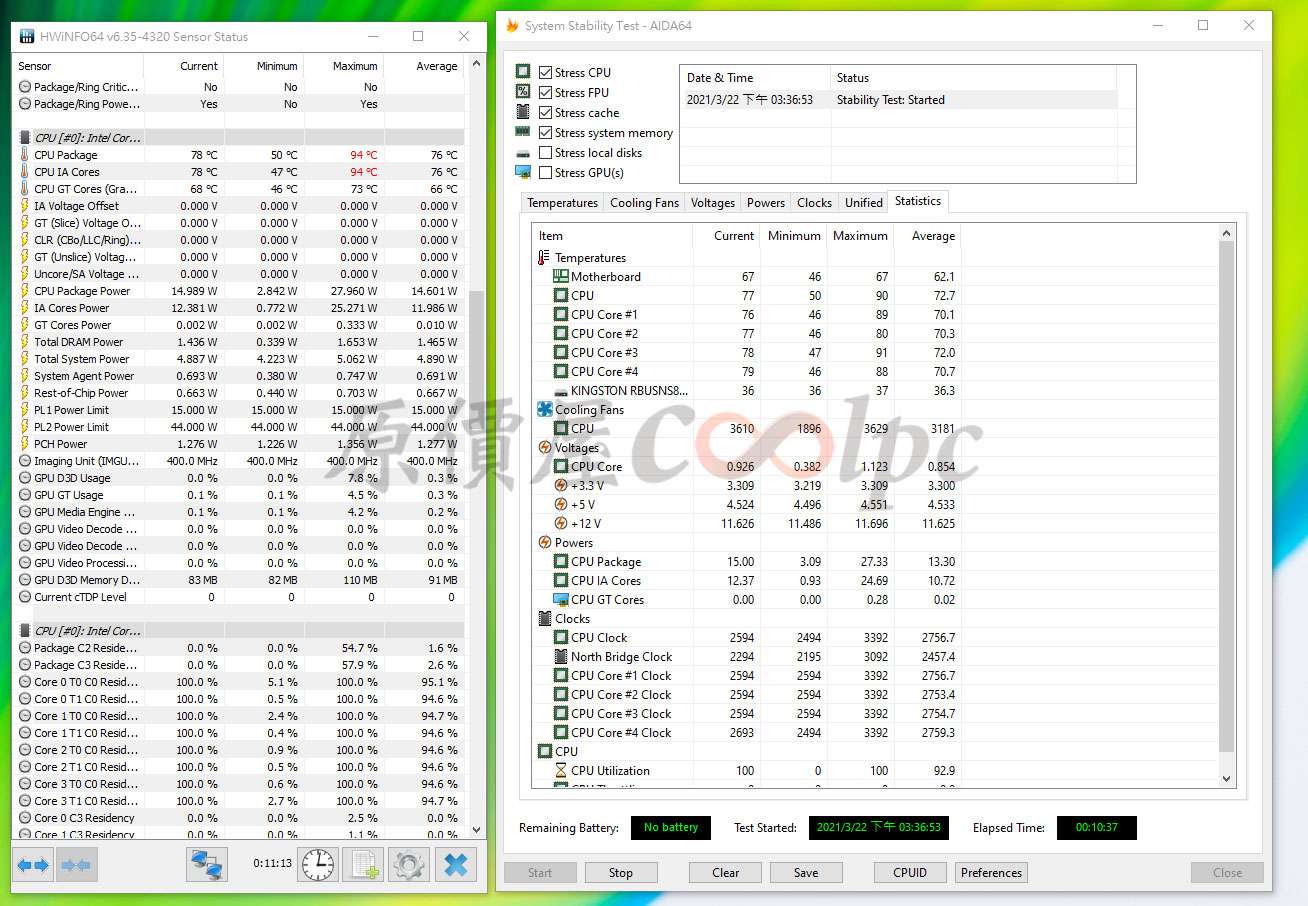Stop the stability test with Stop button
Screen dimensions: 1308x906
click(621, 873)
